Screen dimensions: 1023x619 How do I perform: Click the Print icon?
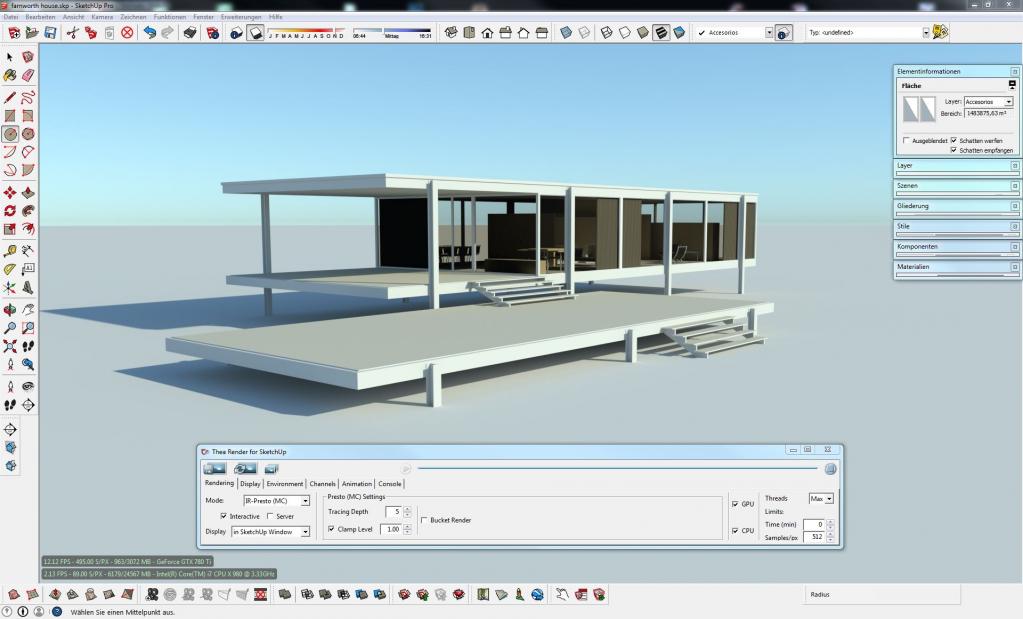[x=190, y=33]
